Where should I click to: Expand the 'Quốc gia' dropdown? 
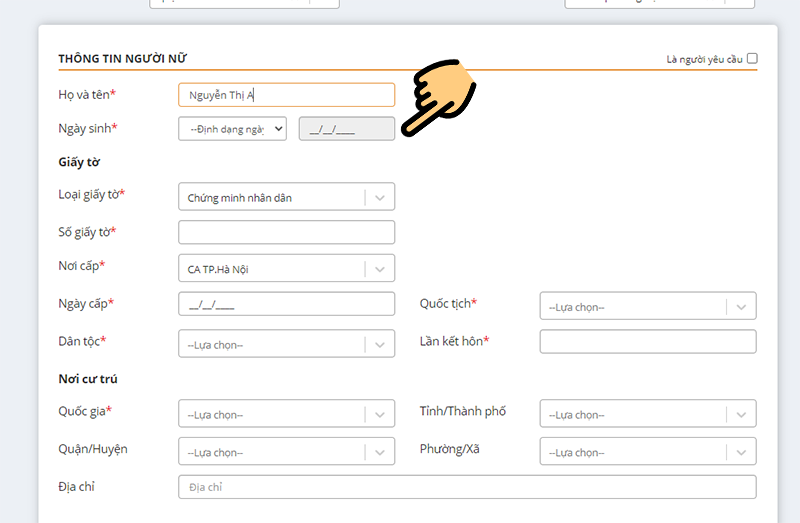[x=286, y=413]
